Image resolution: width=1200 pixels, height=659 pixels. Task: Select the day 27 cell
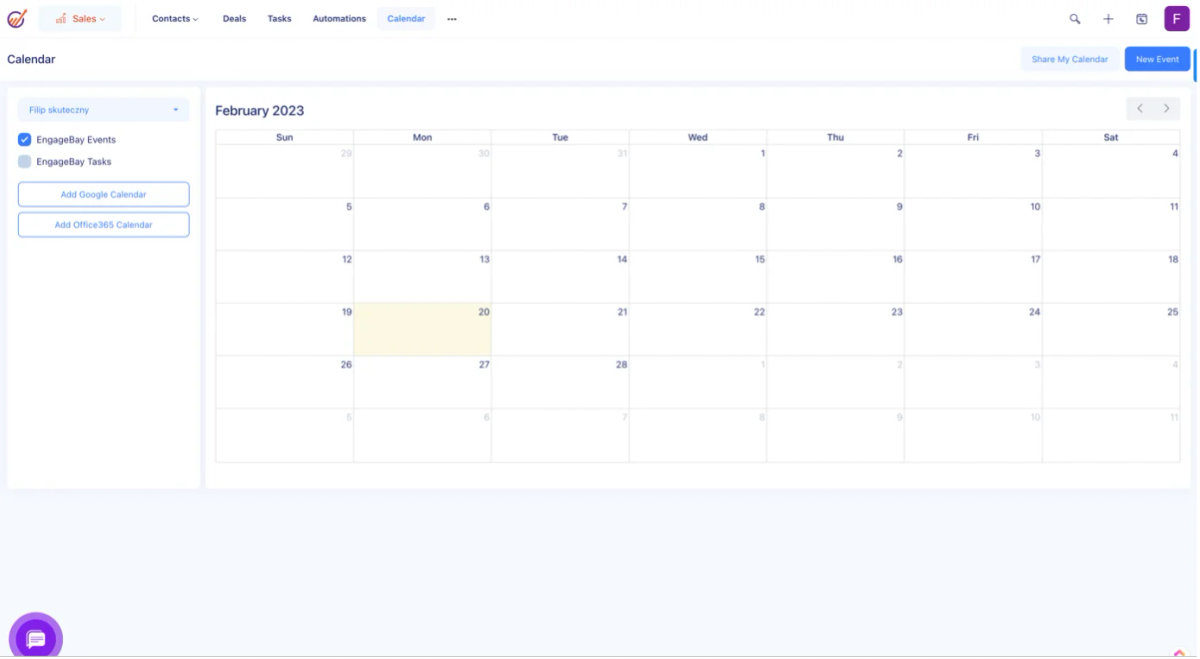(x=422, y=382)
